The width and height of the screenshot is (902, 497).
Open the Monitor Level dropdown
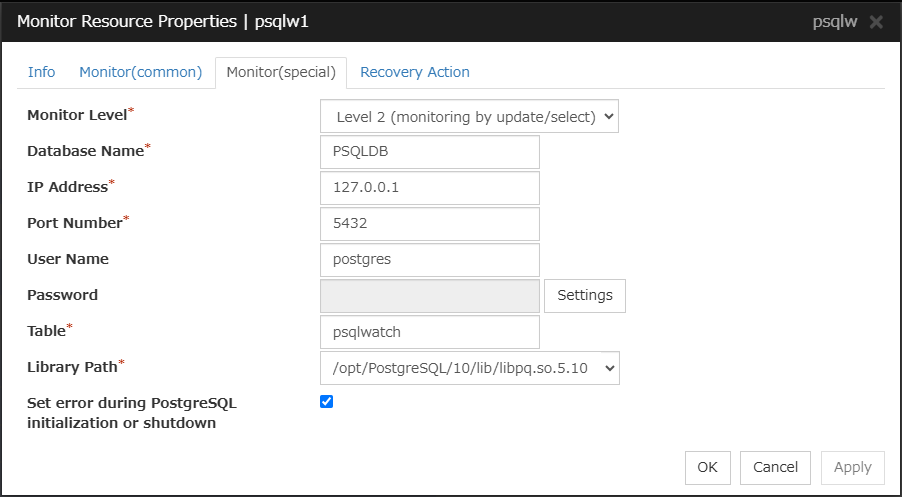[x=466, y=116]
